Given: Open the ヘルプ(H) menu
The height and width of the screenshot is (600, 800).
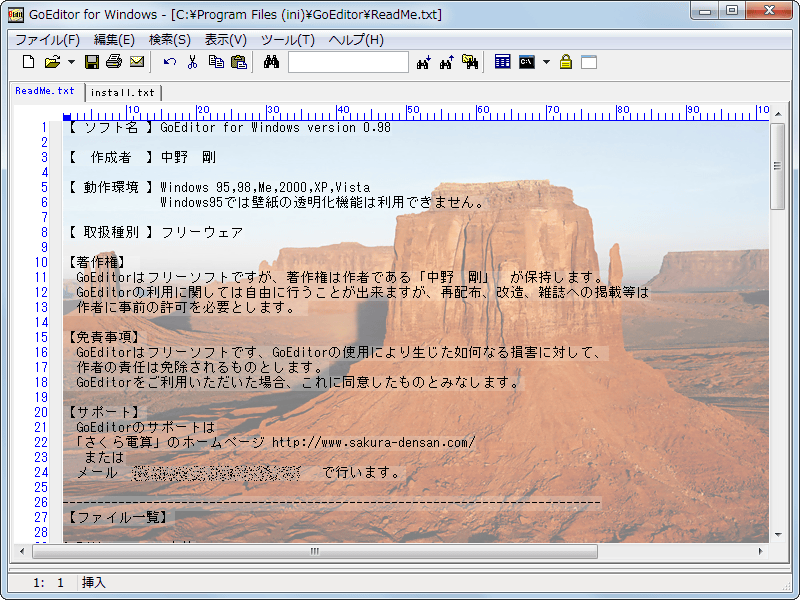Looking at the screenshot, I should (x=356, y=40).
